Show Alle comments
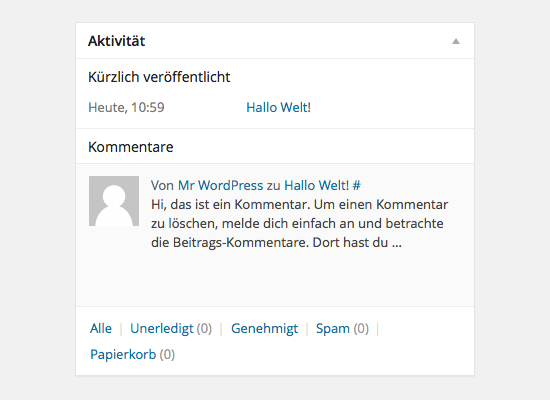 coord(101,329)
